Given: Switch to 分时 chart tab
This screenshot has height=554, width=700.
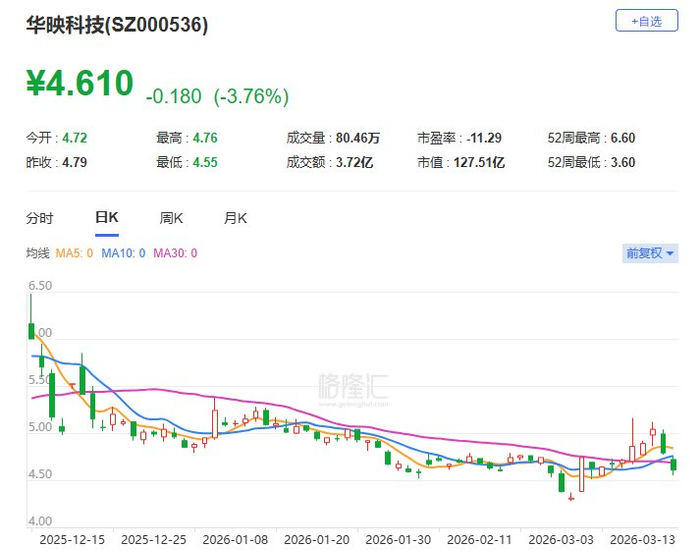Looking at the screenshot, I should (40, 218).
